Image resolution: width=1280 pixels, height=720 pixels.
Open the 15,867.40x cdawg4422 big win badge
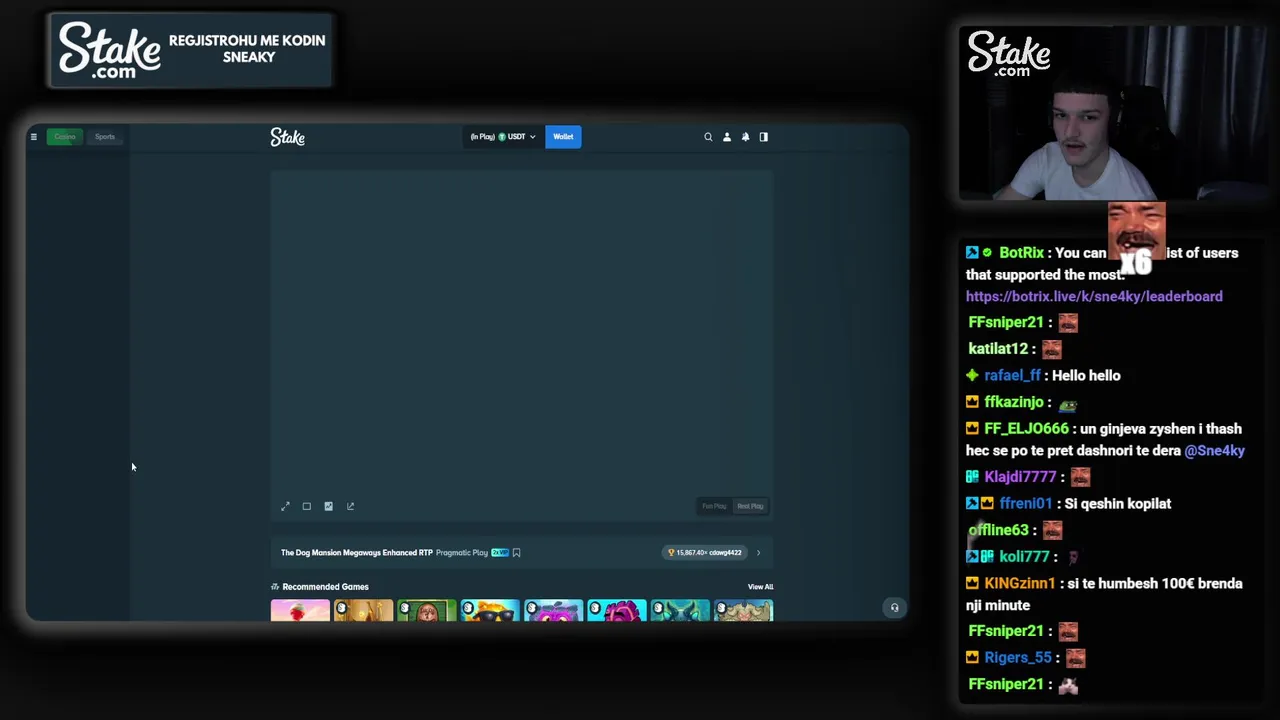click(x=706, y=553)
